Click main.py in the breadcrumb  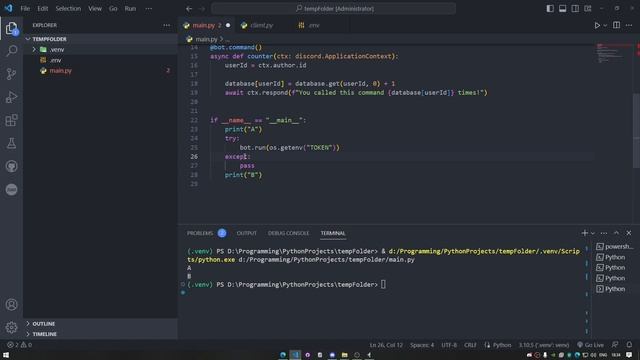click(207, 40)
